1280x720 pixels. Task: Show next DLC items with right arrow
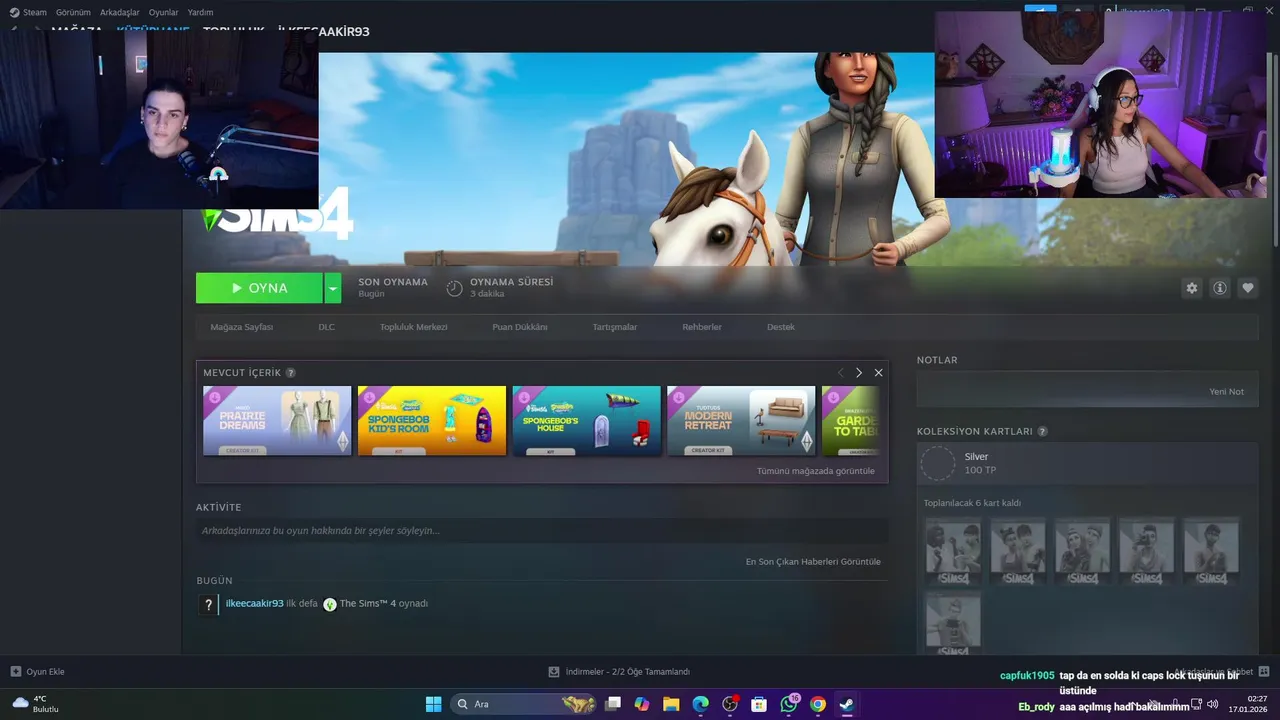coord(858,373)
